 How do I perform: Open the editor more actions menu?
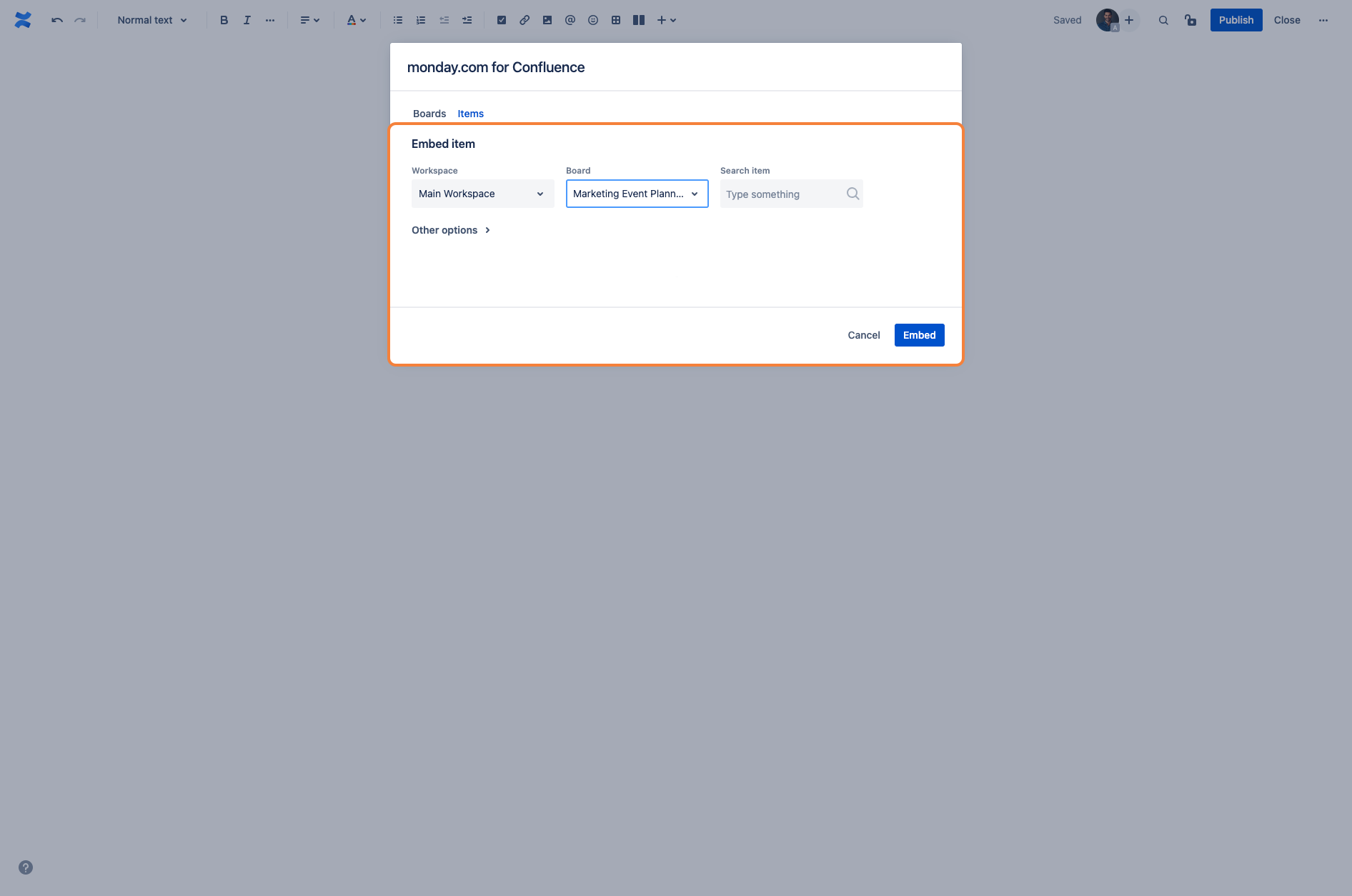pos(1323,20)
